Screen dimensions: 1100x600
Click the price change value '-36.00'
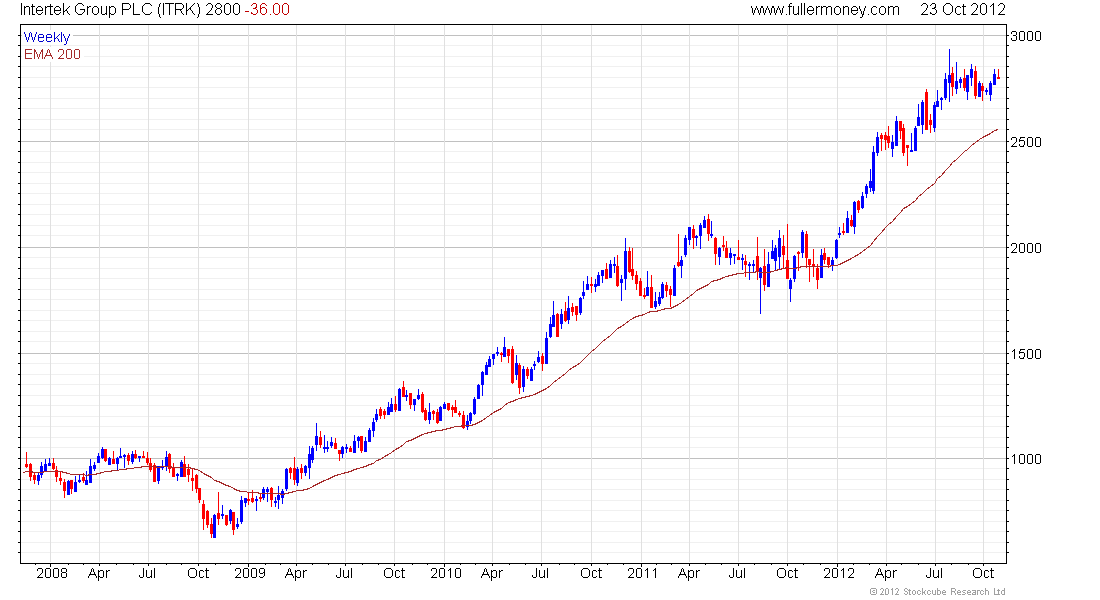267,10
